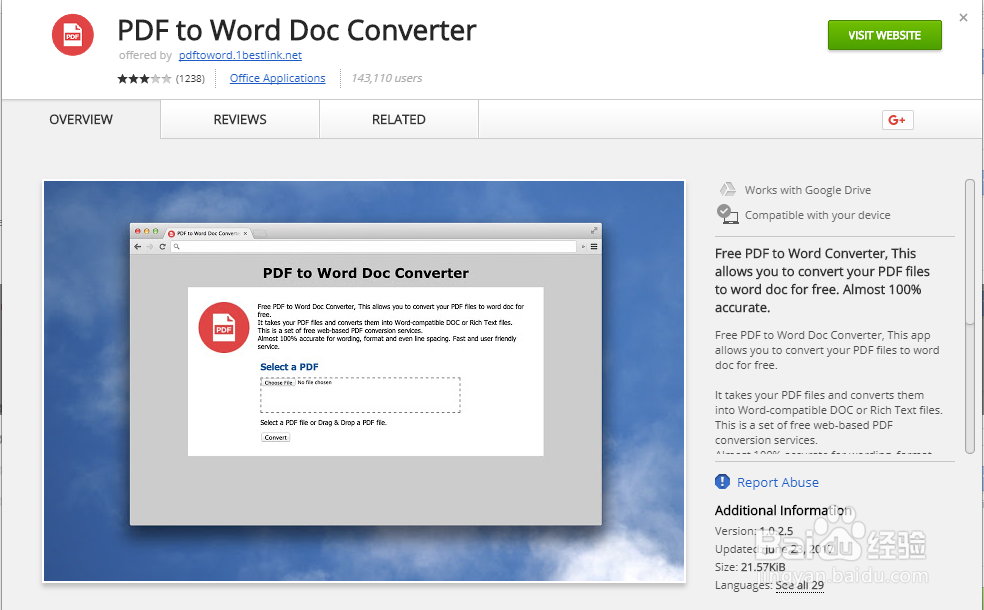The width and height of the screenshot is (984, 610).
Task: Click the PDF to Word Doc Converter title
Action: [297, 30]
